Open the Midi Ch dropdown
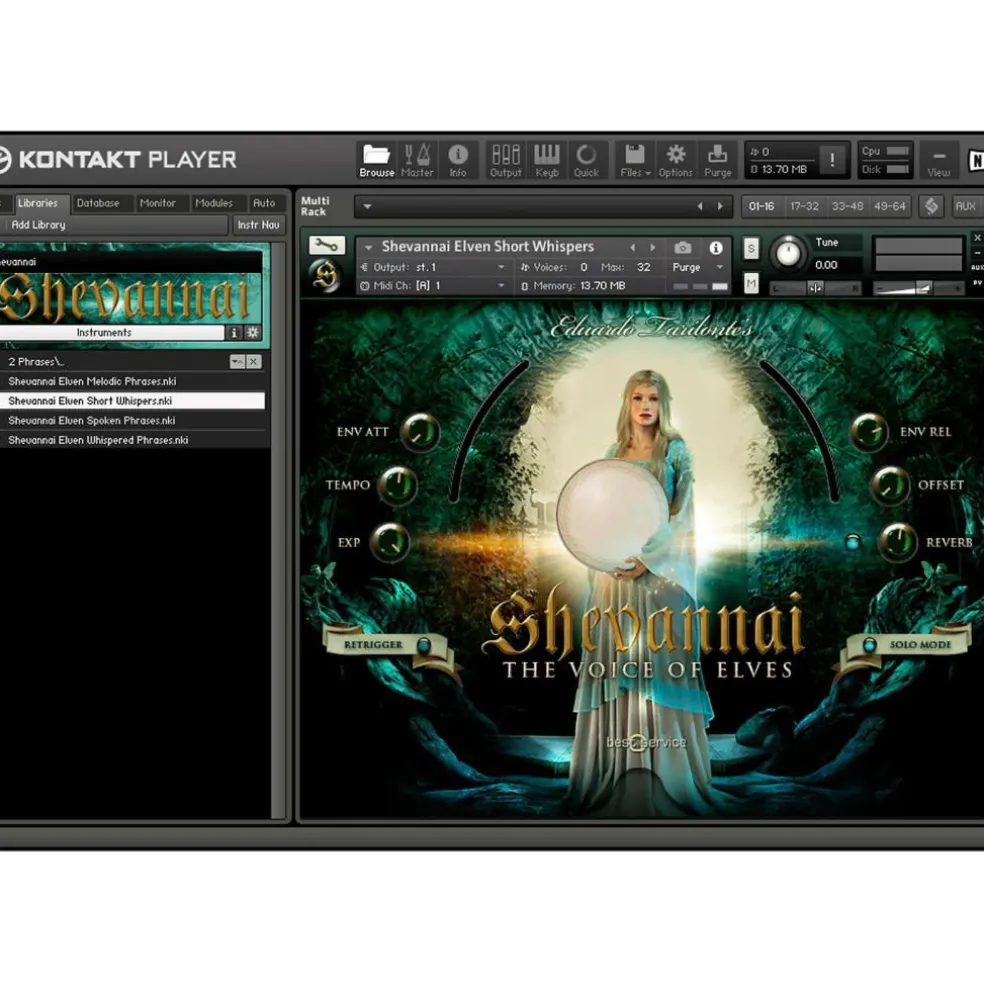The width and height of the screenshot is (984, 984). pyautogui.click(x=433, y=286)
